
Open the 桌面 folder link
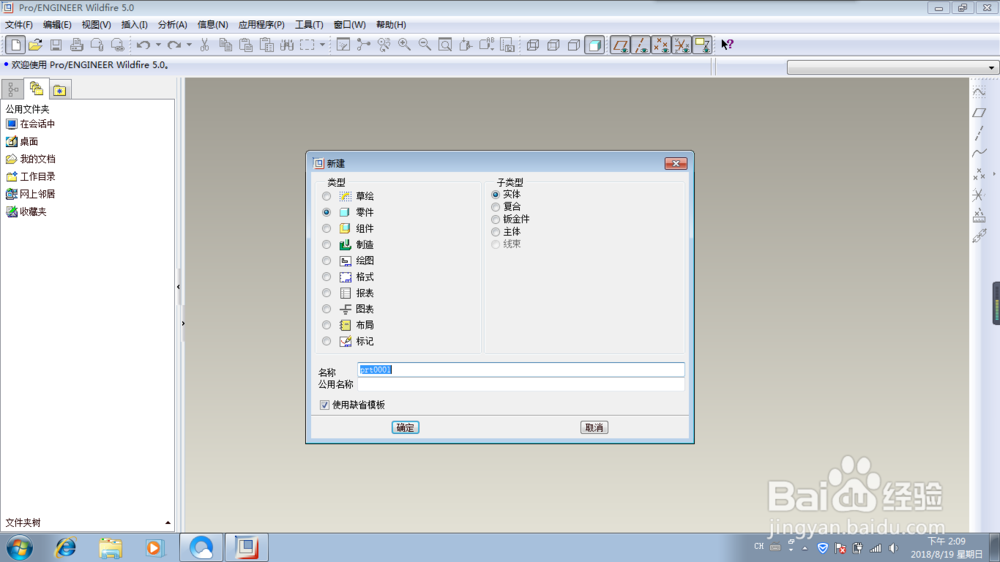tap(22, 142)
